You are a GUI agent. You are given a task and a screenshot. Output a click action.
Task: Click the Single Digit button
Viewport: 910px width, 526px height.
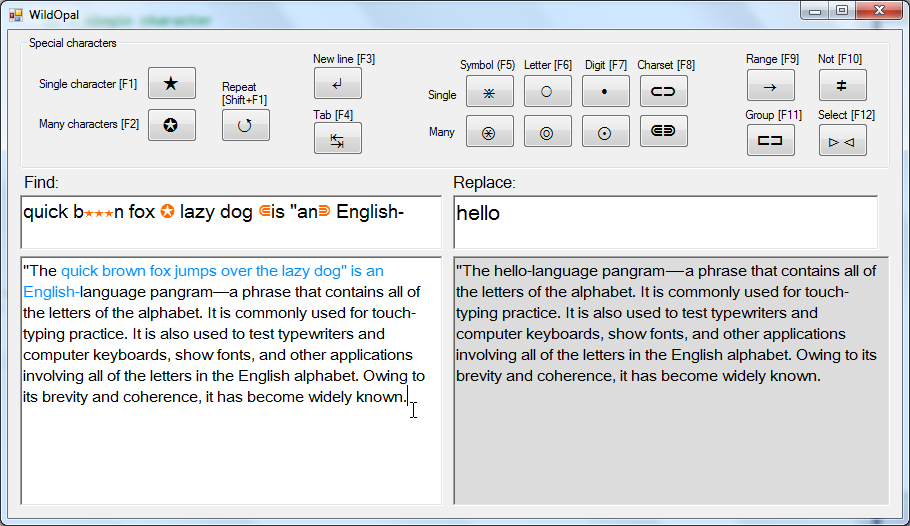(604, 91)
